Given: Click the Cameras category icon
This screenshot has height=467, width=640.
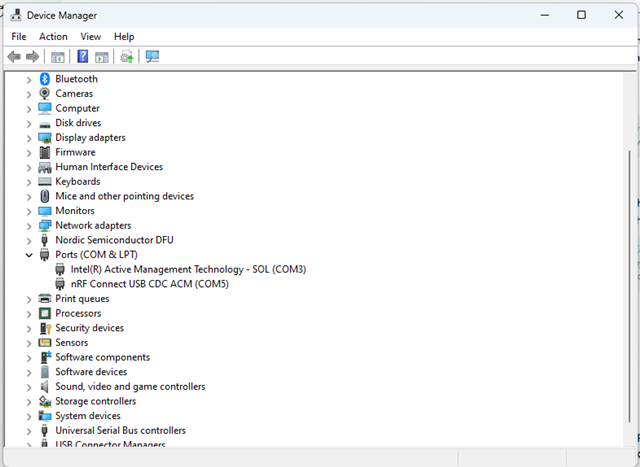Looking at the screenshot, I should click(45, 94).
